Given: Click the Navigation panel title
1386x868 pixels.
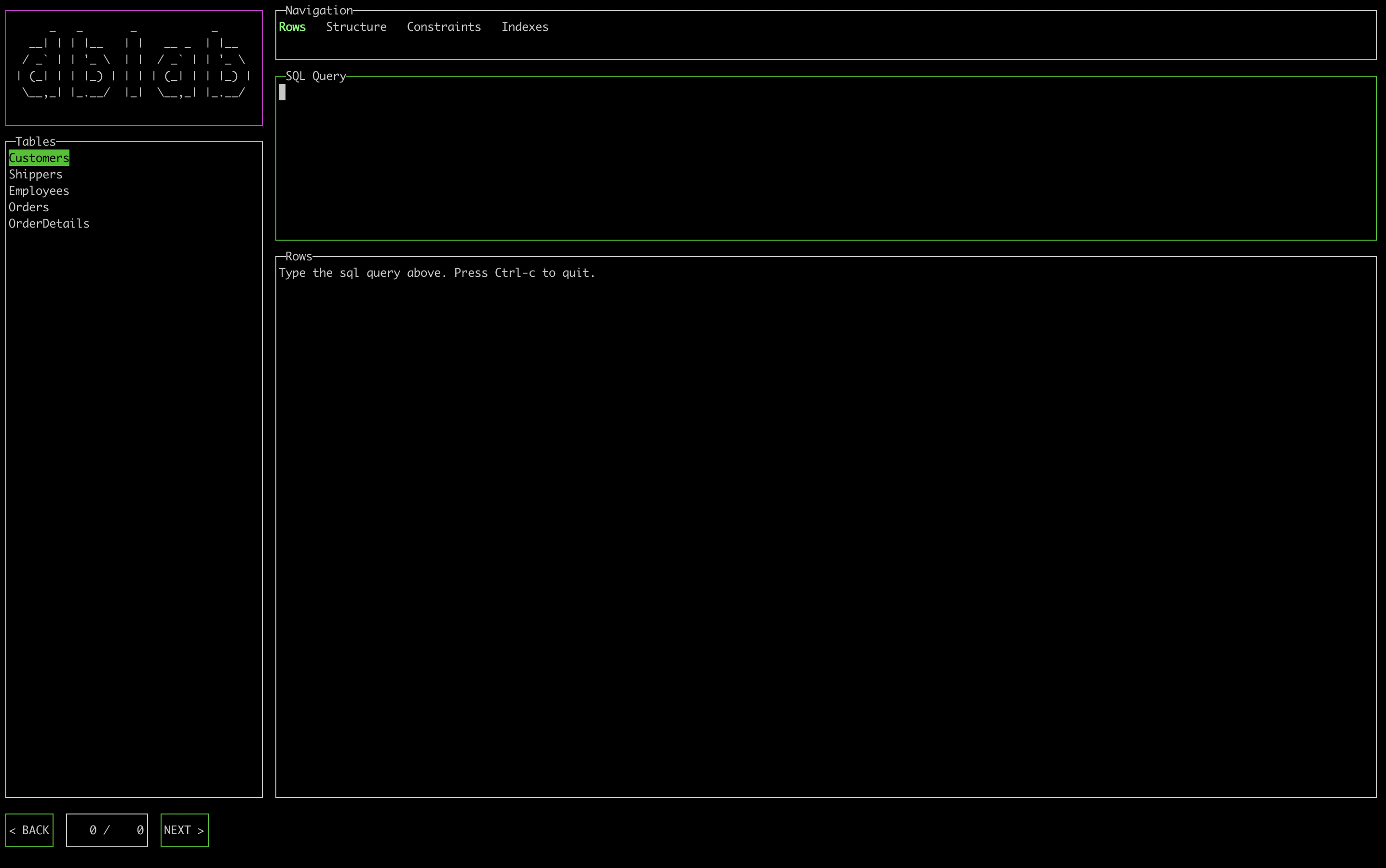Looking at the screenshot, I should [319, 10].
